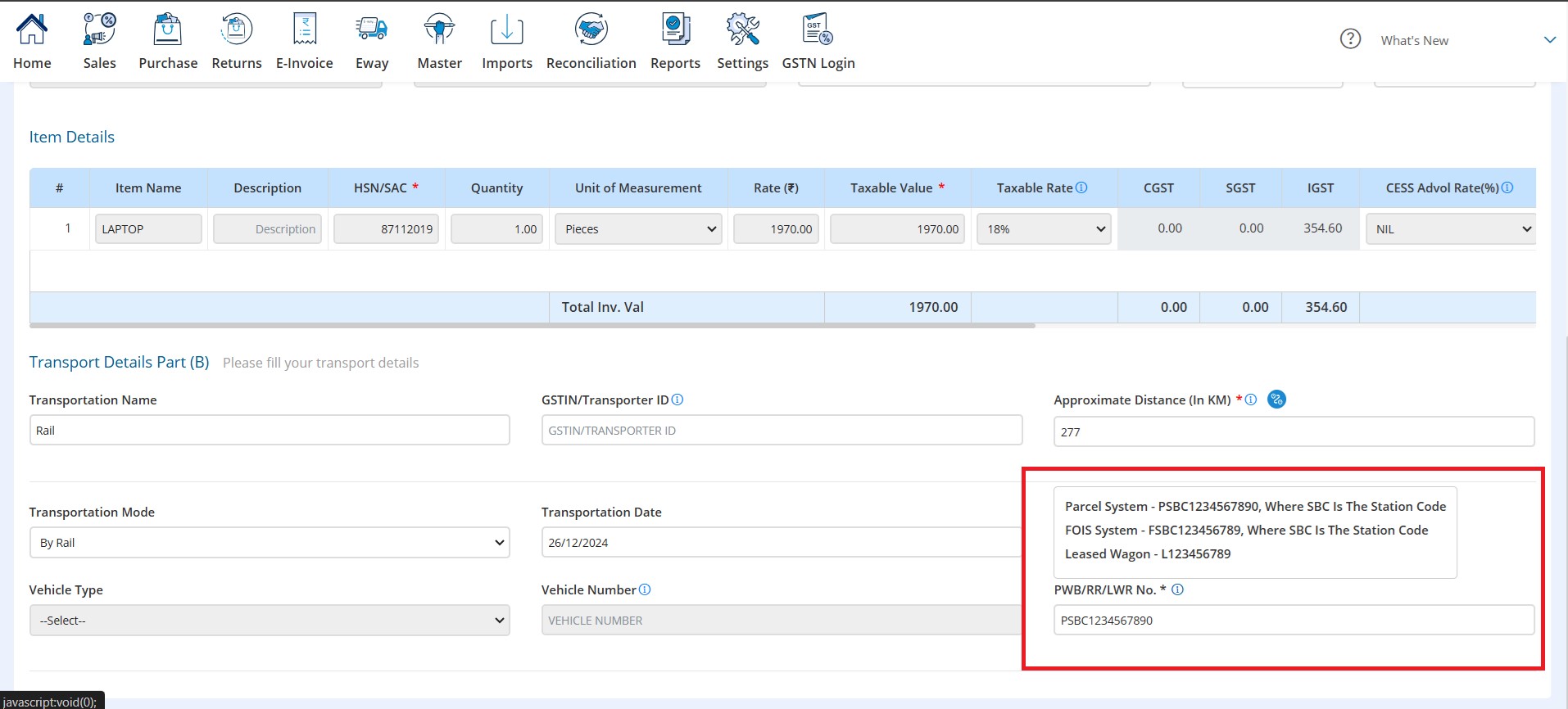Open the Purchase module icon

[x=168, y=29]
